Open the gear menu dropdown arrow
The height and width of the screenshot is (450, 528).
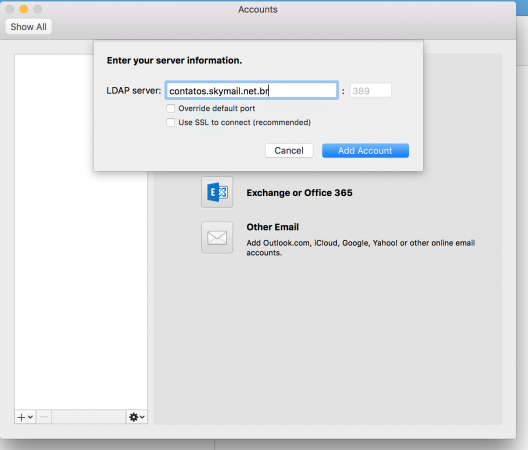pos(142,417)
